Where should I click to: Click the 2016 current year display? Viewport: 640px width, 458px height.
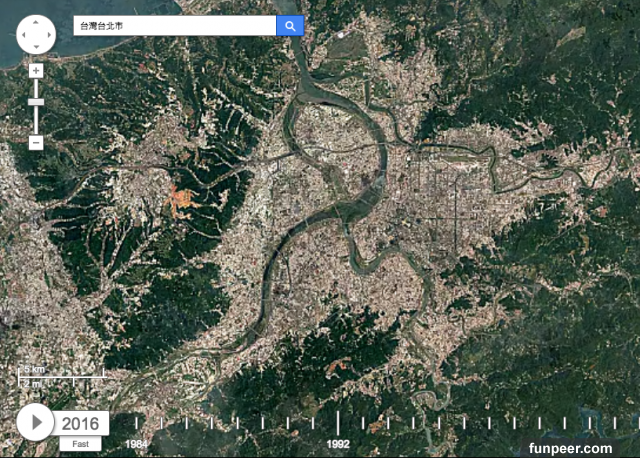[81, 423]
